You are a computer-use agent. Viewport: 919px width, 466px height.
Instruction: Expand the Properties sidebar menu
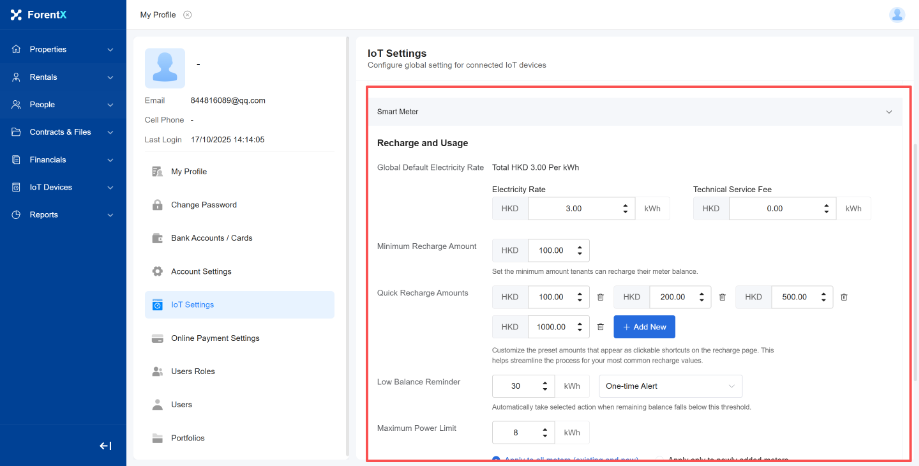click(62, 49)
